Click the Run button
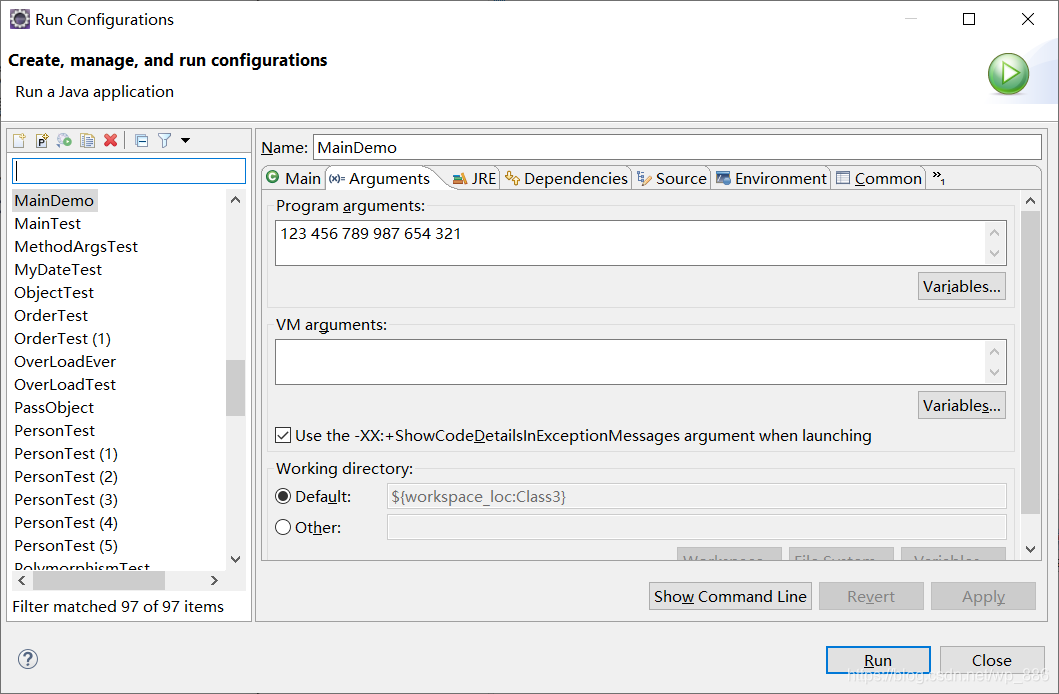Image resolution: width=1059 pixels, height=694 pixels. pos(878,660)
